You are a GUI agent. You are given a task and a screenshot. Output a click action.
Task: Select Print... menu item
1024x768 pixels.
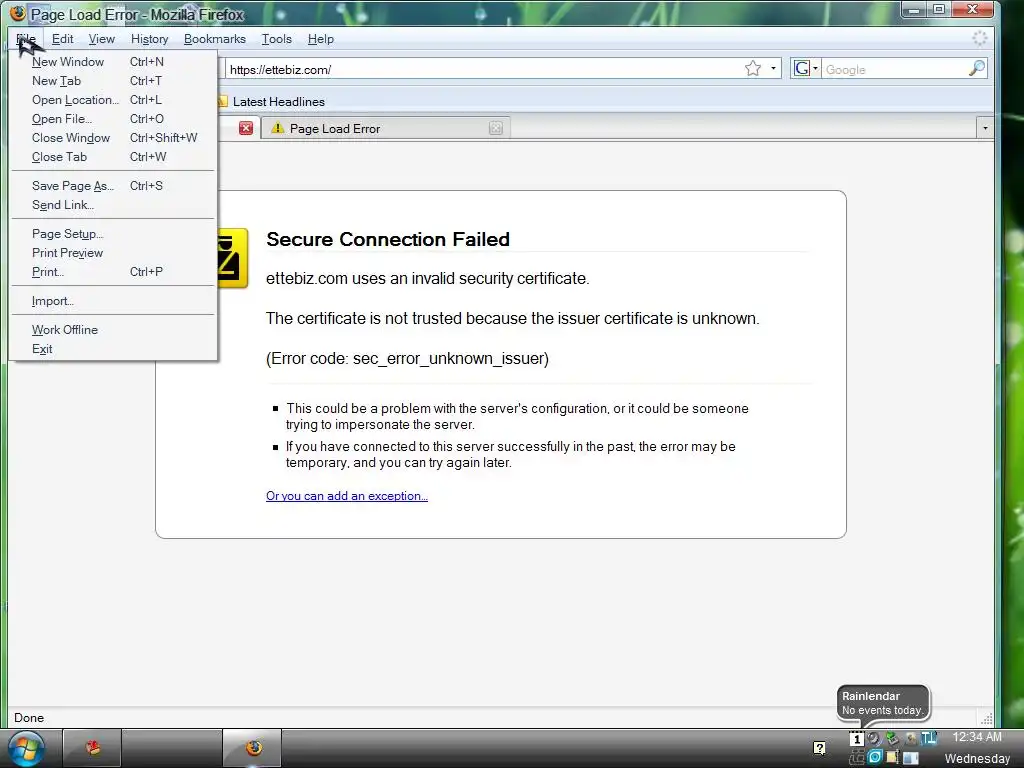tap(114, 272)
